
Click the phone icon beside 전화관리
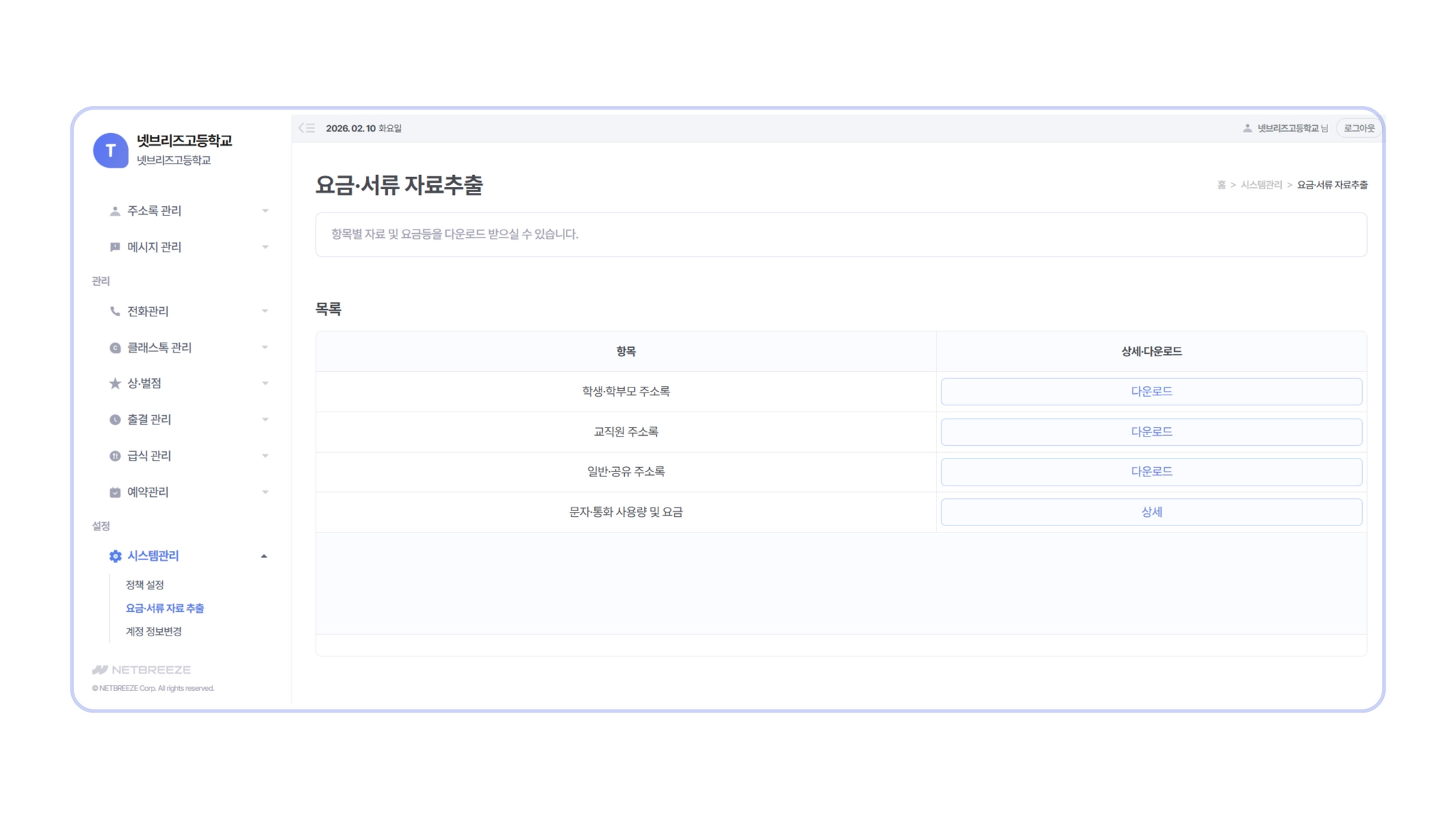(114, 311)
